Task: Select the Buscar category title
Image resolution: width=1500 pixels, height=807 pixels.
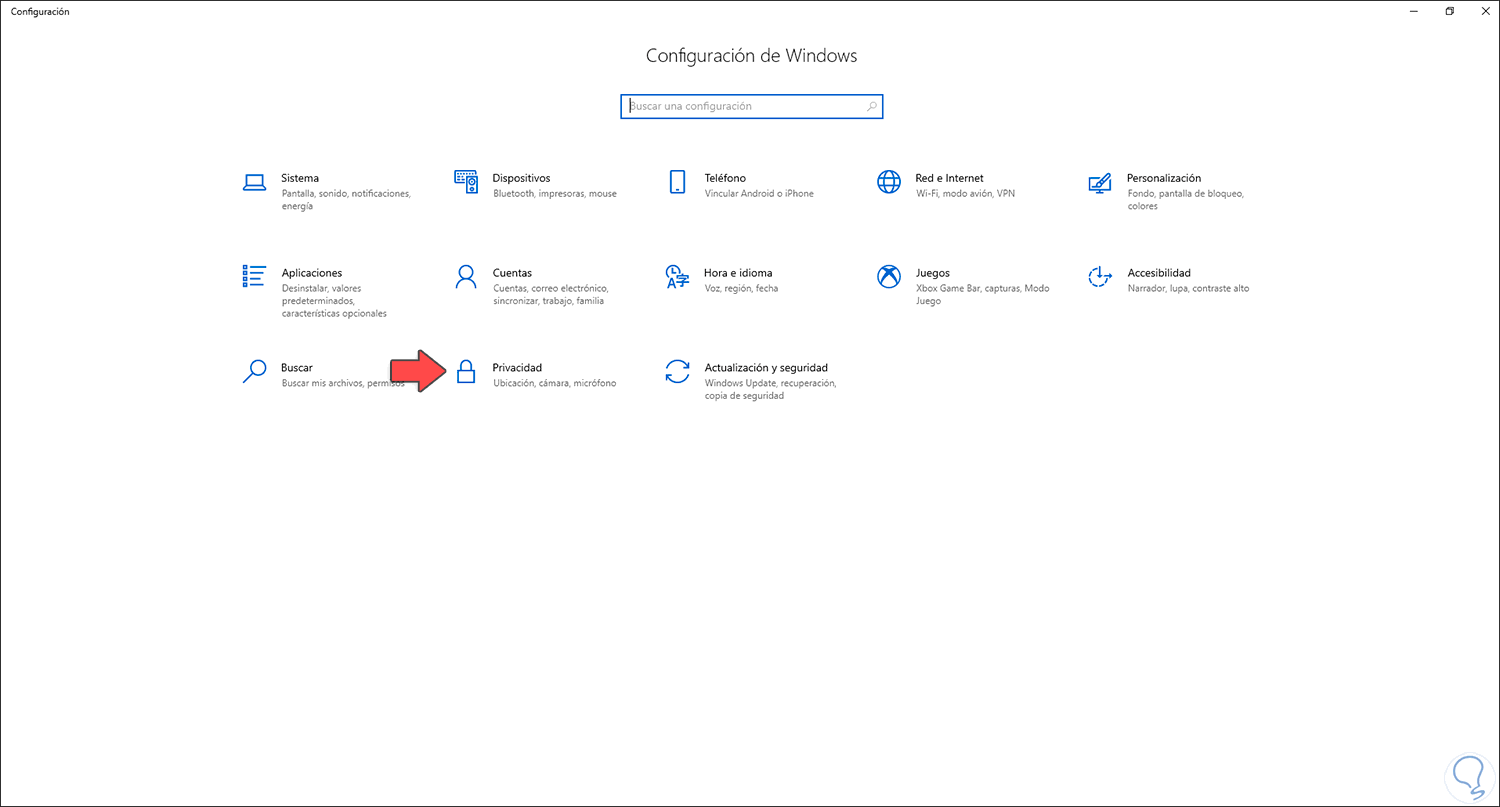Action: (297, 368)
